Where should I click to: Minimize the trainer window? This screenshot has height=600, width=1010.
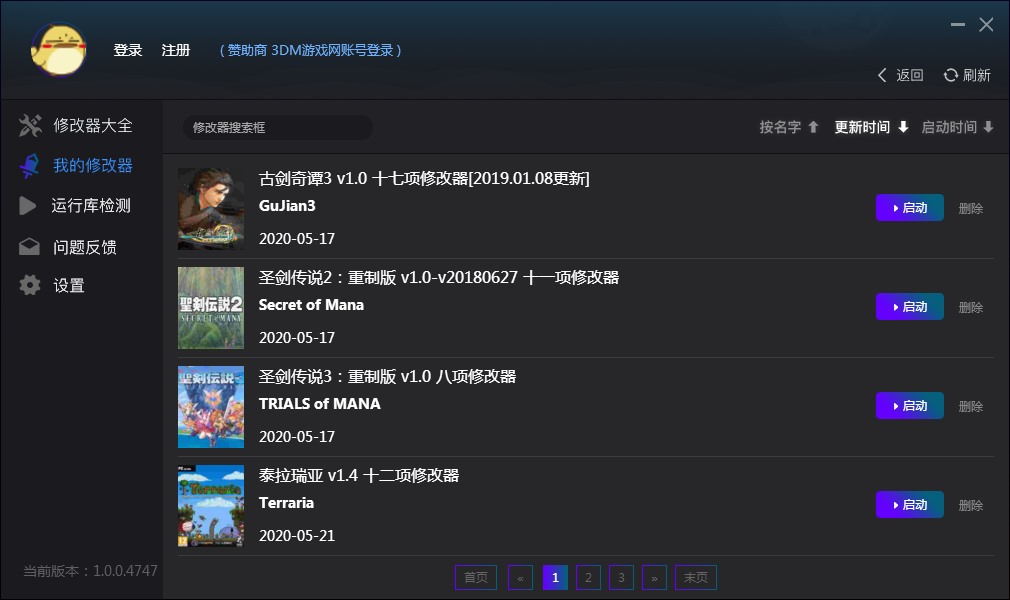(958, 24)
